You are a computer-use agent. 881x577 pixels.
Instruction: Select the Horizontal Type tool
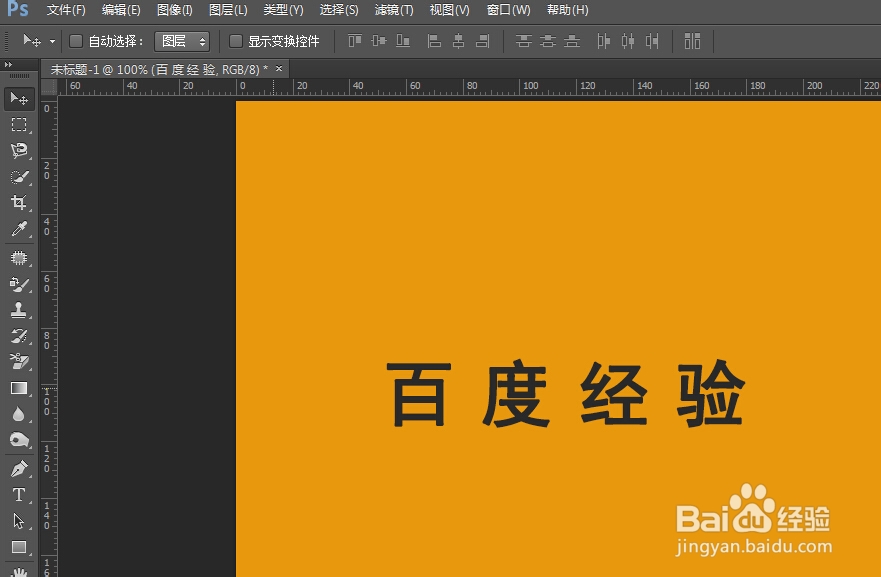point(19,494)
